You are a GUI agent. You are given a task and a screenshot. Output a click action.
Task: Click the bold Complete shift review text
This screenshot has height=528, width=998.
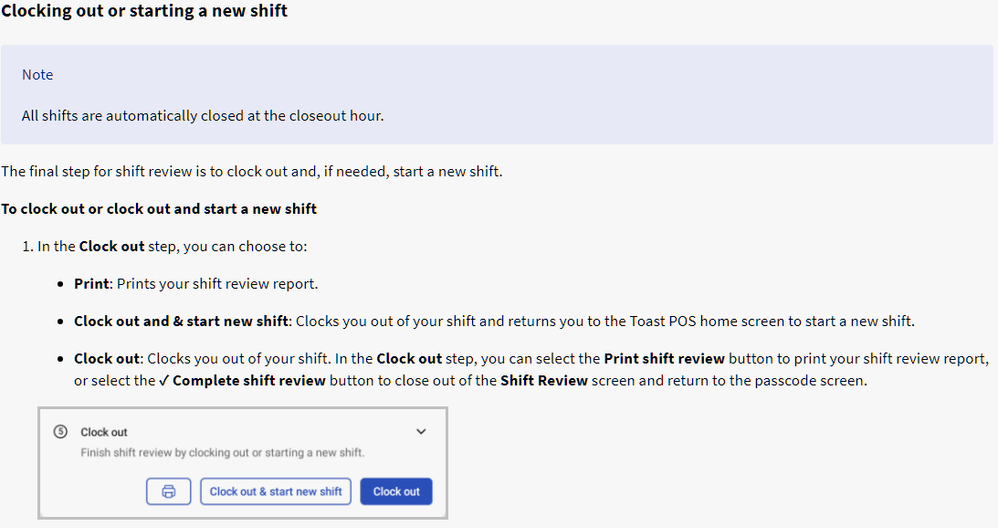coord(249,381)
